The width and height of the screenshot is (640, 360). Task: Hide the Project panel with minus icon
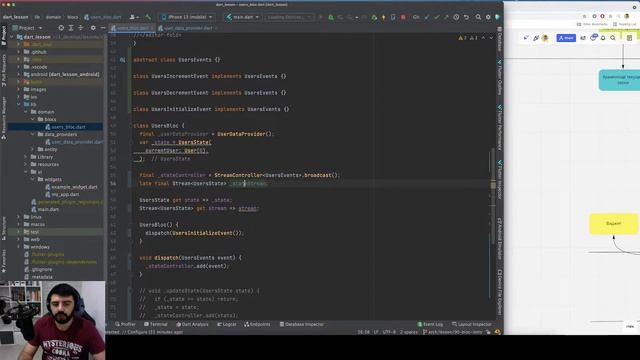tap(102, 28)
